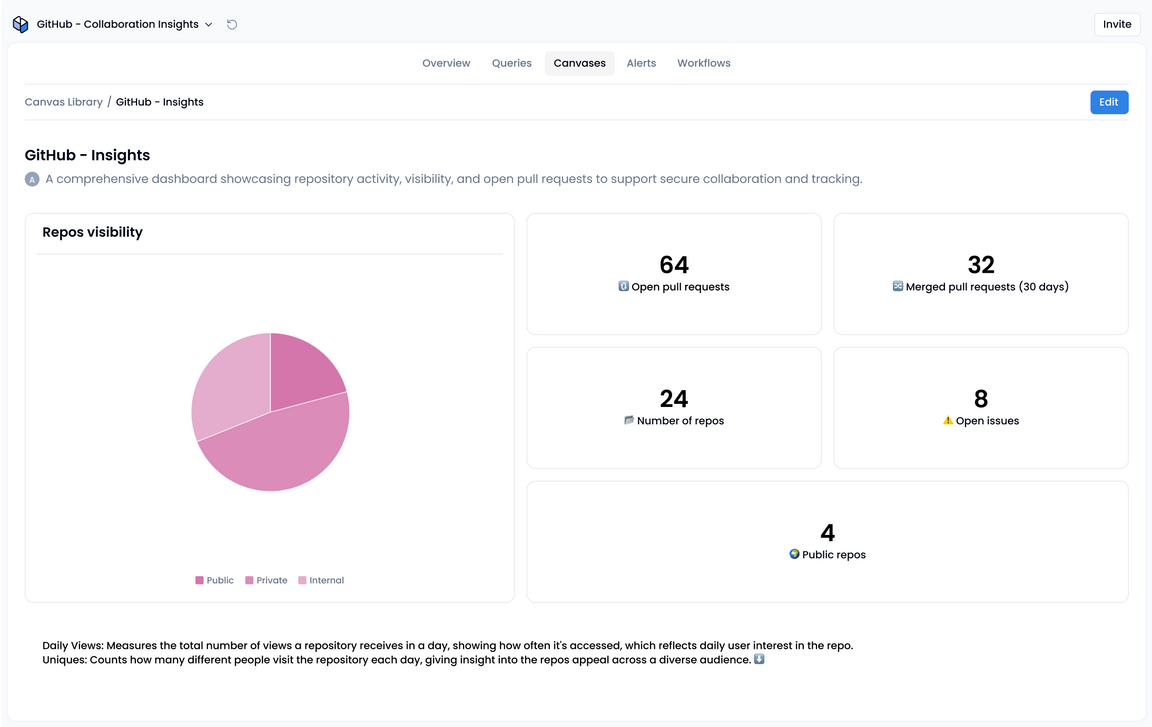
Task: Toggle the Private legend swatch
Action: 249,580
